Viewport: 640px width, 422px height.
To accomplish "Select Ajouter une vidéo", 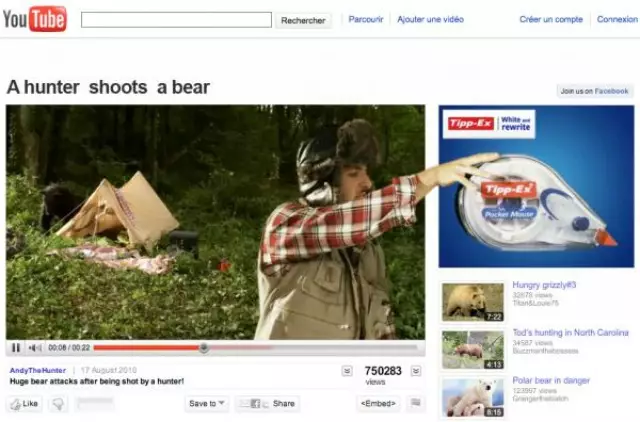I will (430, 19).
